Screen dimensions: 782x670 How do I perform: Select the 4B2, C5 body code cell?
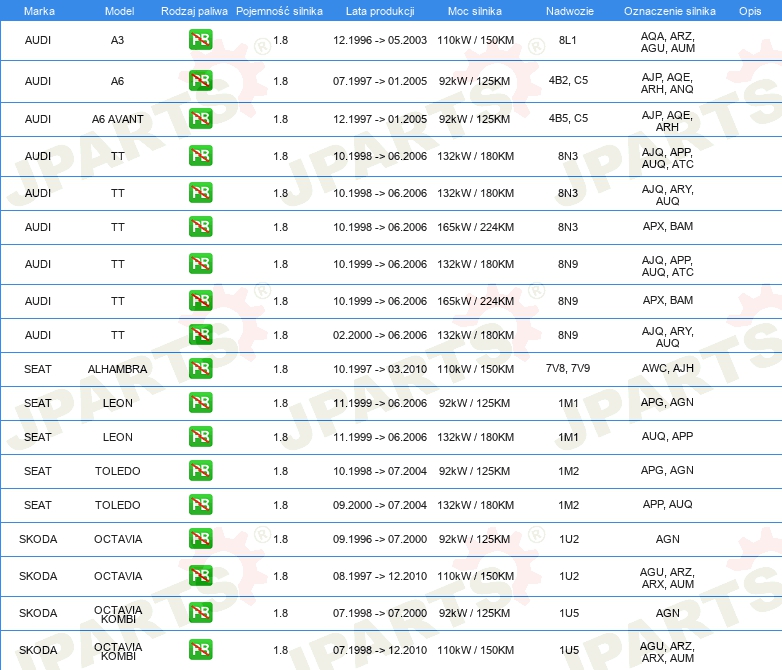click(x=568, y=80)
